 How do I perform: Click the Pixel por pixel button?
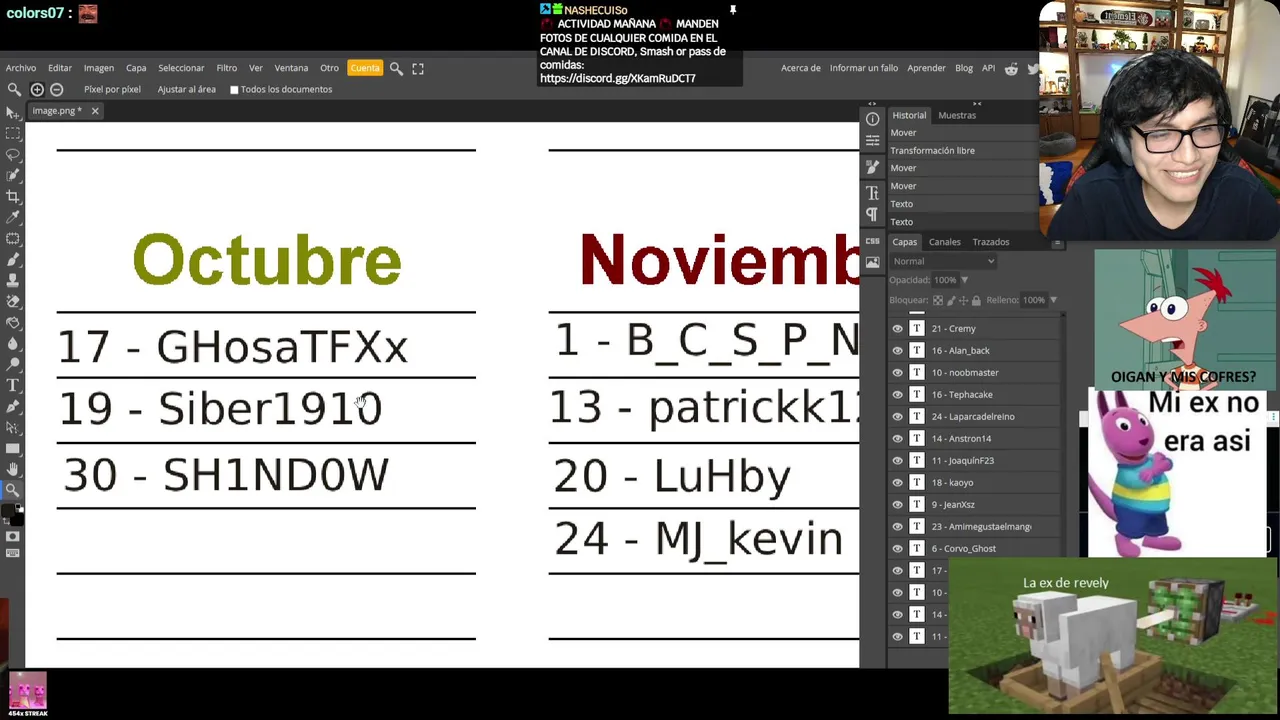[x=112, y=89]
